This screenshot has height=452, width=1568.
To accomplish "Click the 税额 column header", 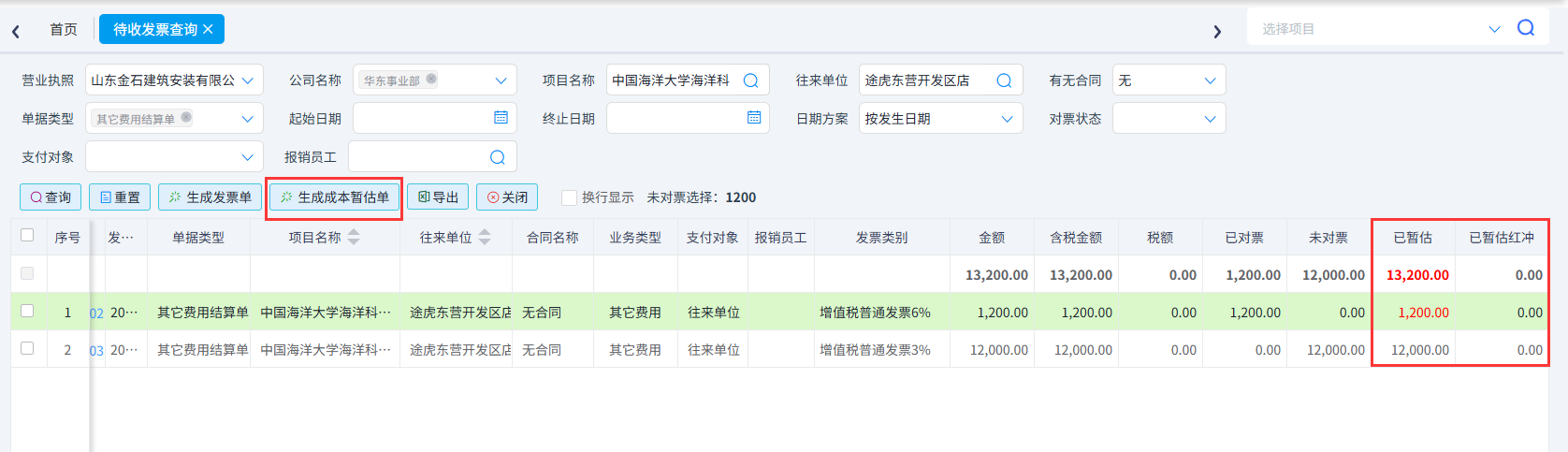I will click(1160, 238).
